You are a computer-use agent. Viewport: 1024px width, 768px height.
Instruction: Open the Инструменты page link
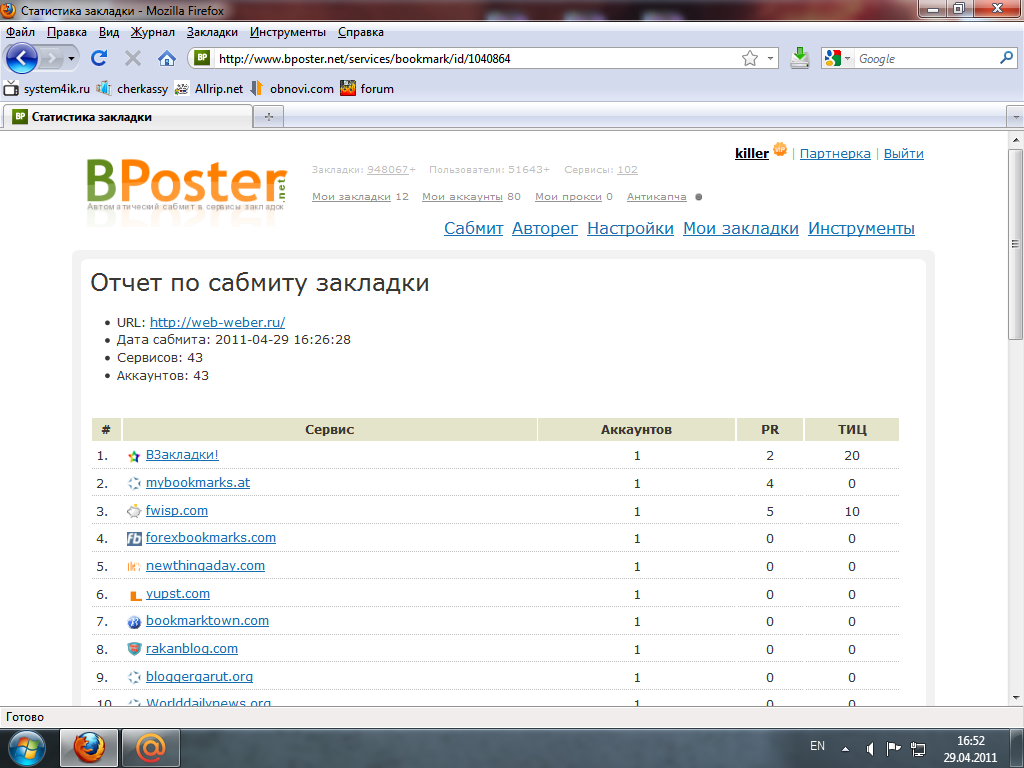tap(861, 228)
